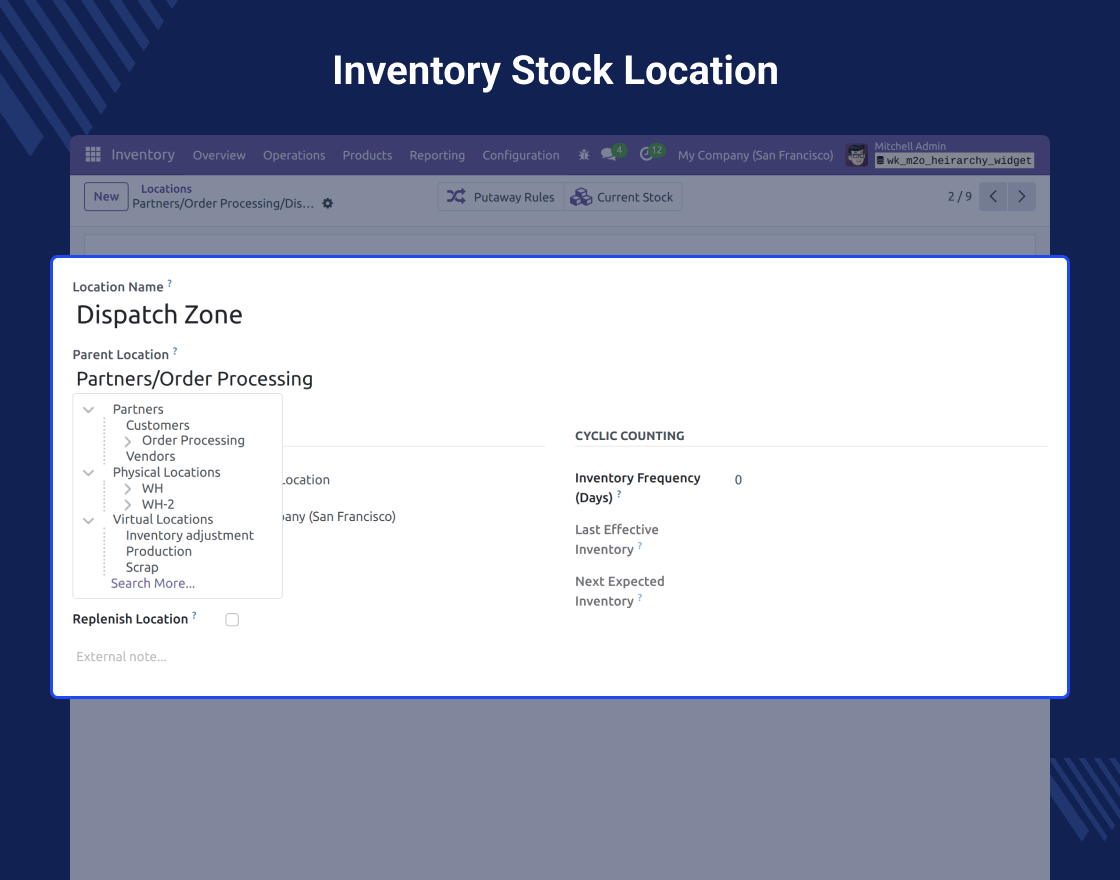Open the debug bug icon
Viewport: 1120px width, 880px height.
[584, 154]
